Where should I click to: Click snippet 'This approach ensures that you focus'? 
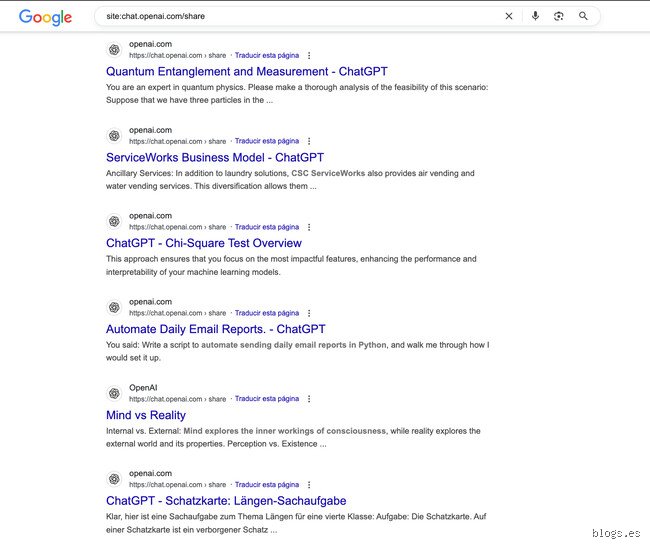(x=291, y=265)
